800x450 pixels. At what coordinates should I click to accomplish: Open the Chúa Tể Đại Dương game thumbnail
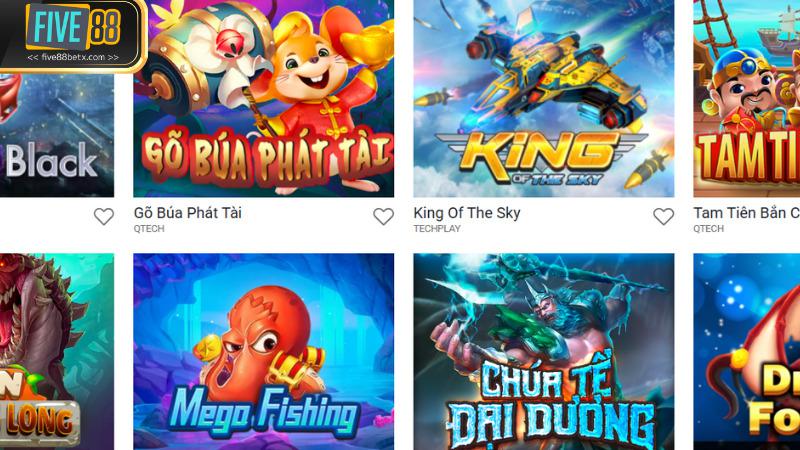pos(543,352)
